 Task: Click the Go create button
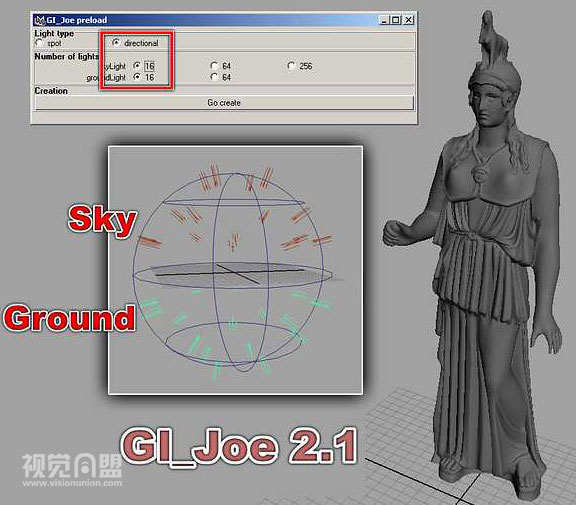pyautogui.click(x=224, y=103)
